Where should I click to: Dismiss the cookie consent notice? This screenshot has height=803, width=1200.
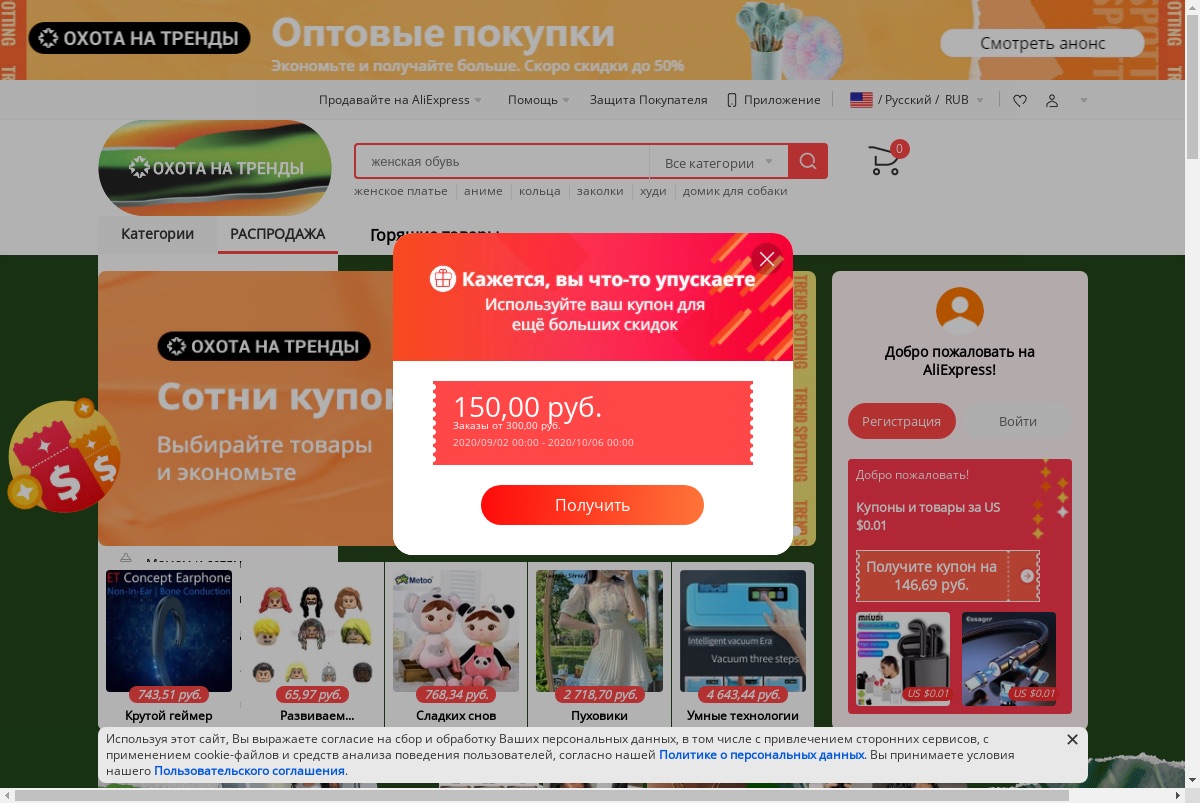pos(1072,739)
